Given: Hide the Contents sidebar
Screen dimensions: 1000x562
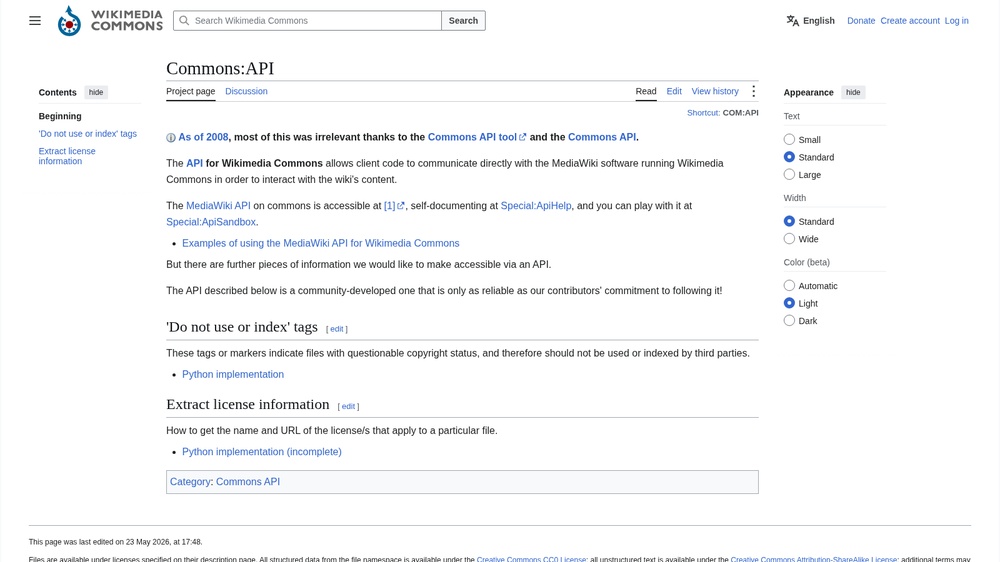Looking at the screenshot, I should click(x=96, y=92).
